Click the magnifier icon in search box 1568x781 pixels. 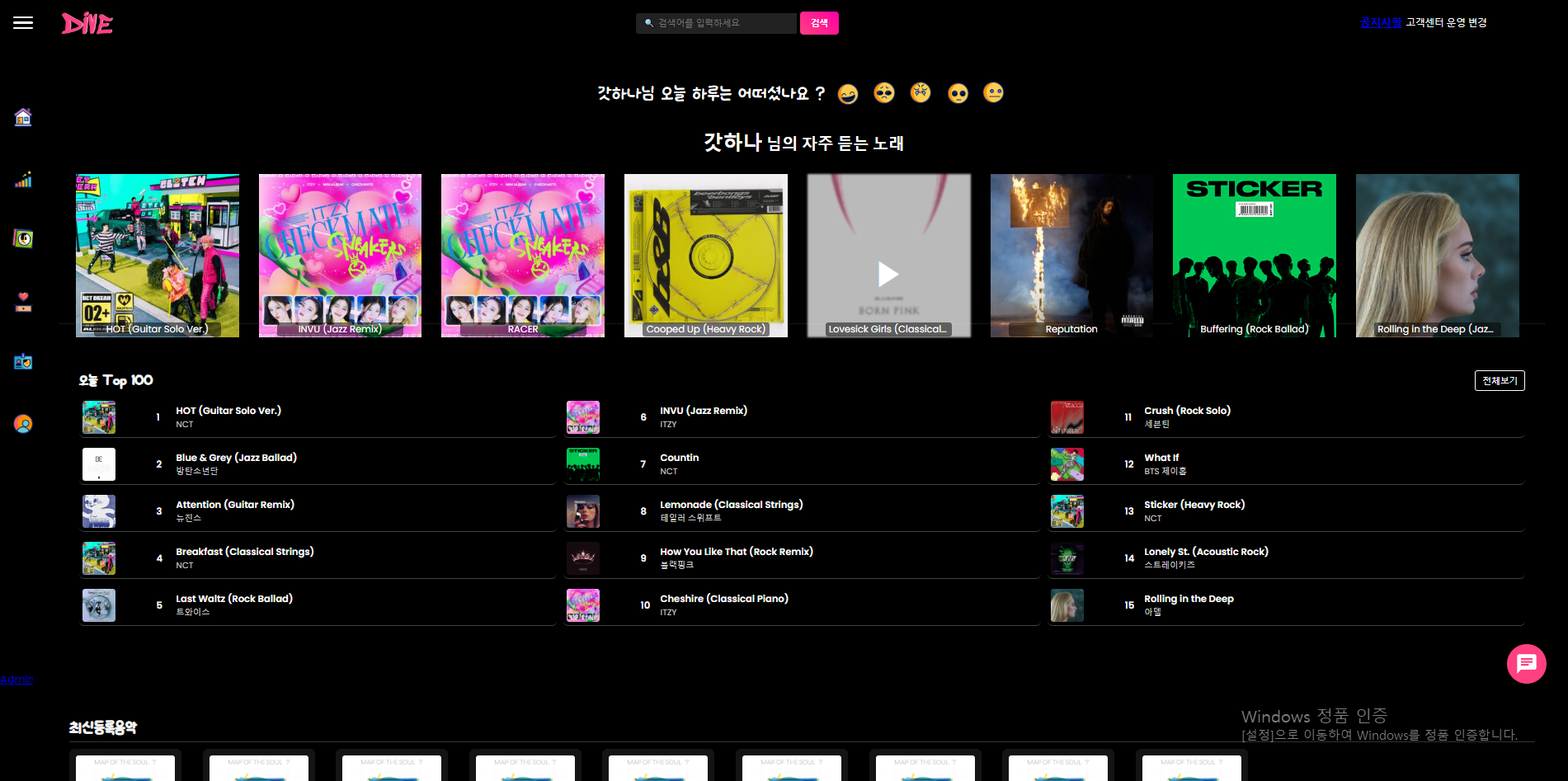point(649,23)
